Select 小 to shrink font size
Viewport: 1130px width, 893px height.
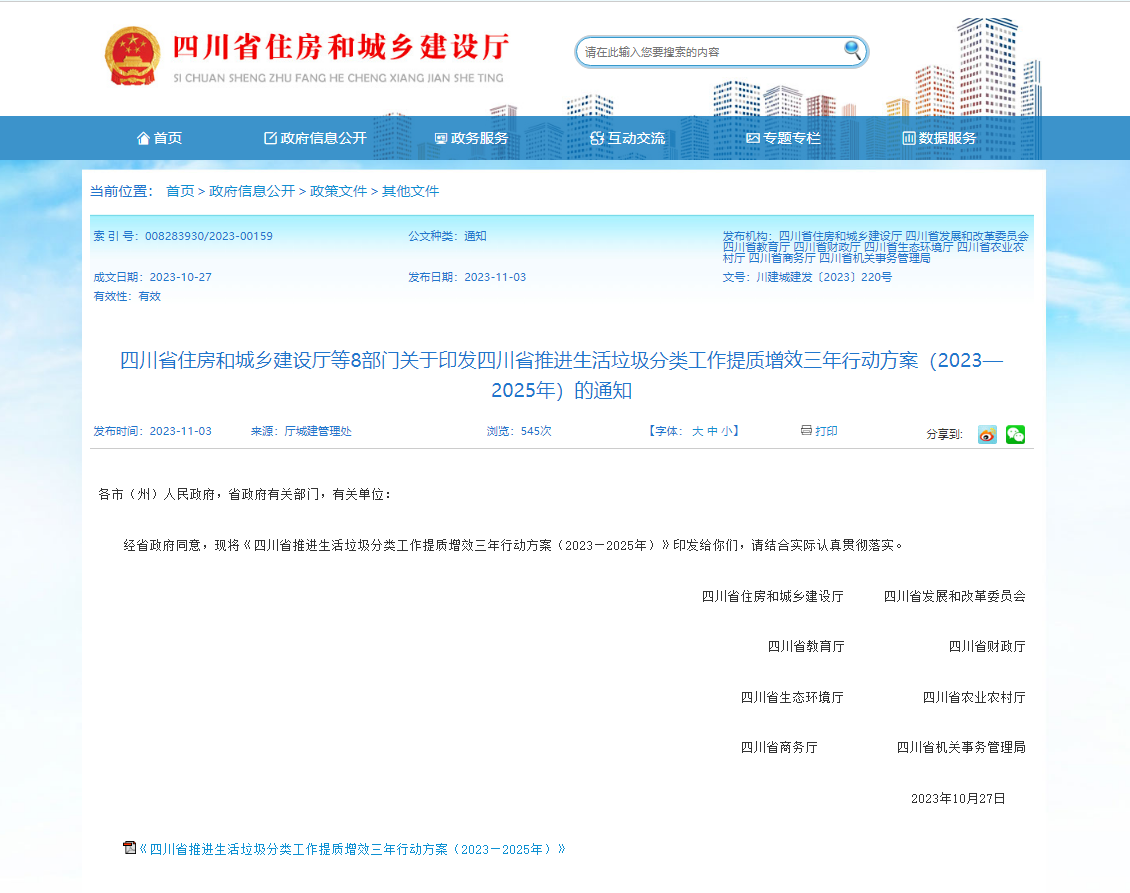pyautogui.click(x=725, y=430)
